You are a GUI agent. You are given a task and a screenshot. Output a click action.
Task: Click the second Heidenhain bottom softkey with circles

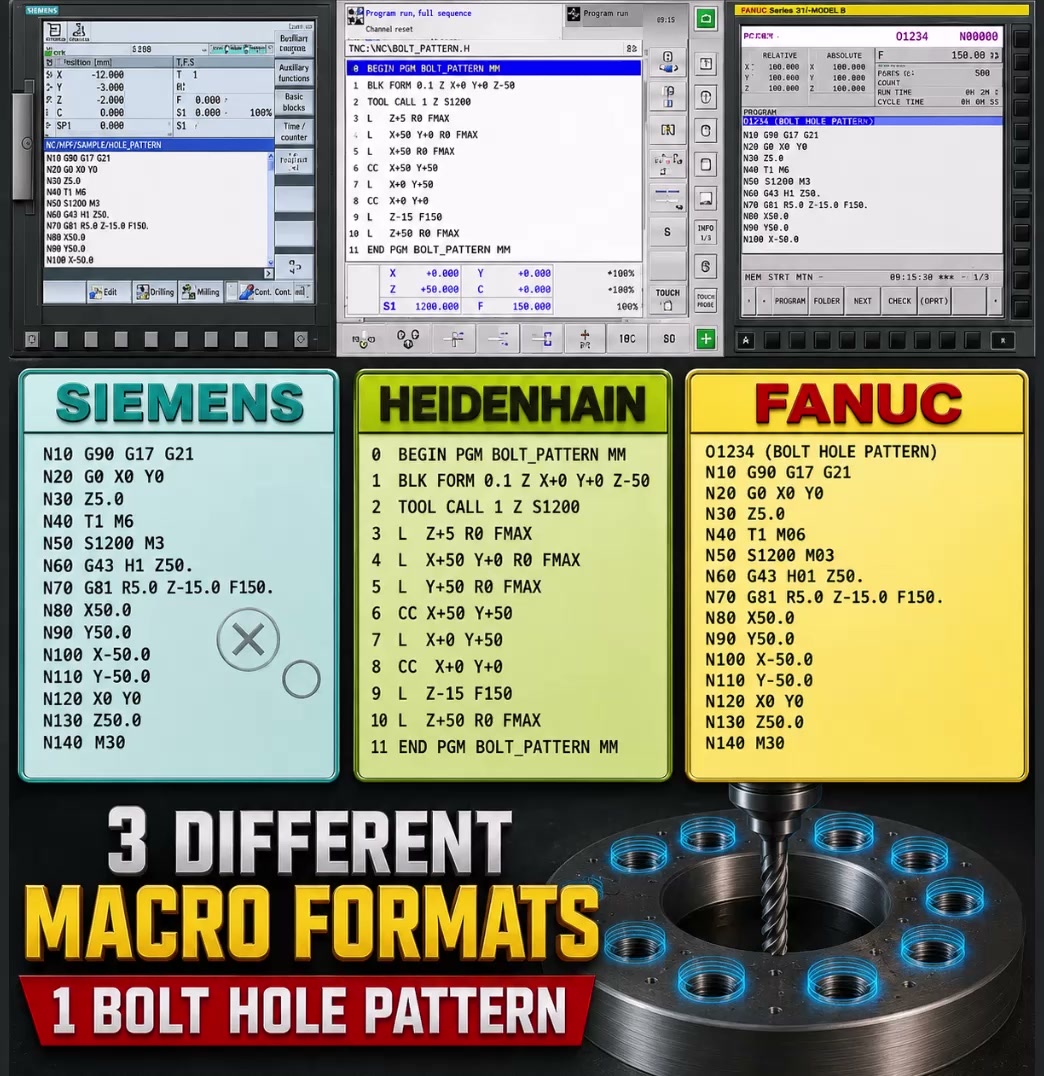point(408,339)
